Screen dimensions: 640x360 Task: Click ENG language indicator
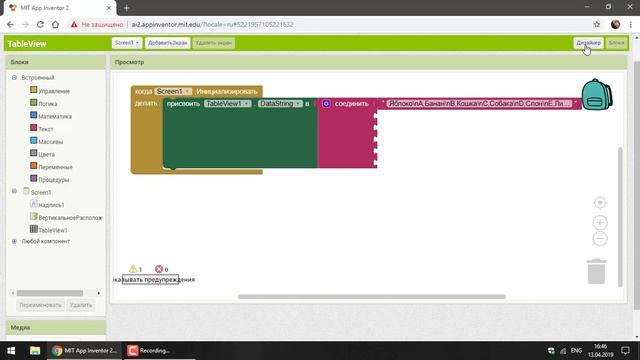[x=576, y=351]
